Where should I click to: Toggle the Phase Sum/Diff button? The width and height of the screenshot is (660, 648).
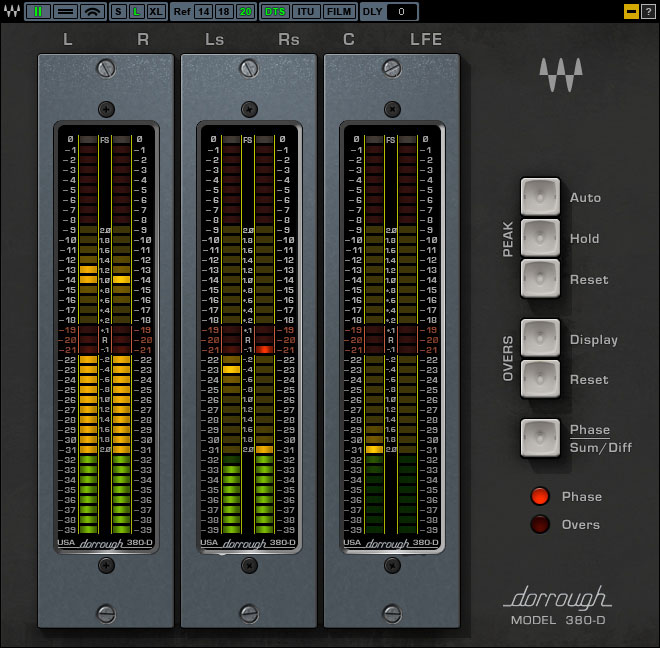coord(541,438)
